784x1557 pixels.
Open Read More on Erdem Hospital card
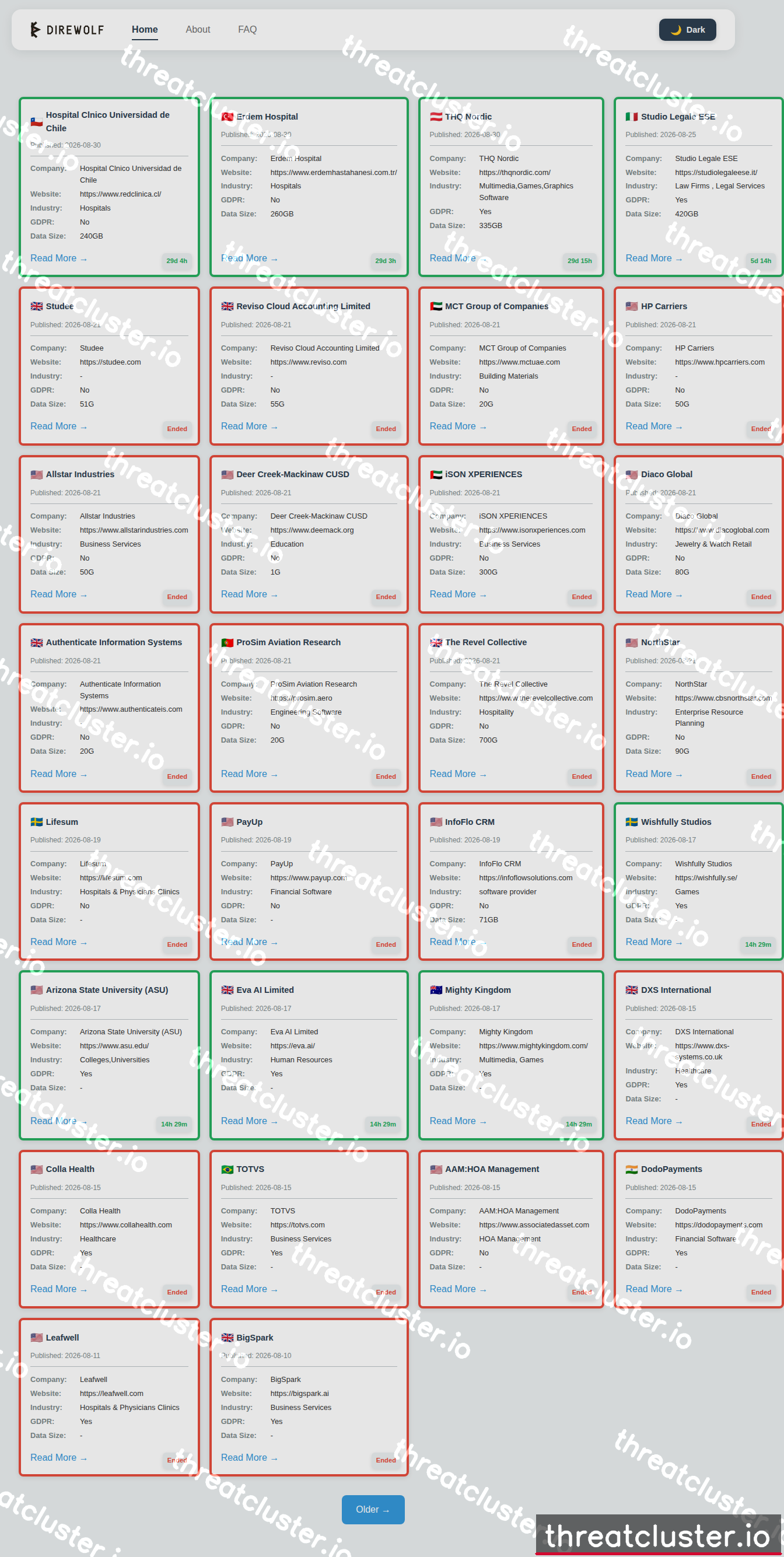[x=249, y=258]
